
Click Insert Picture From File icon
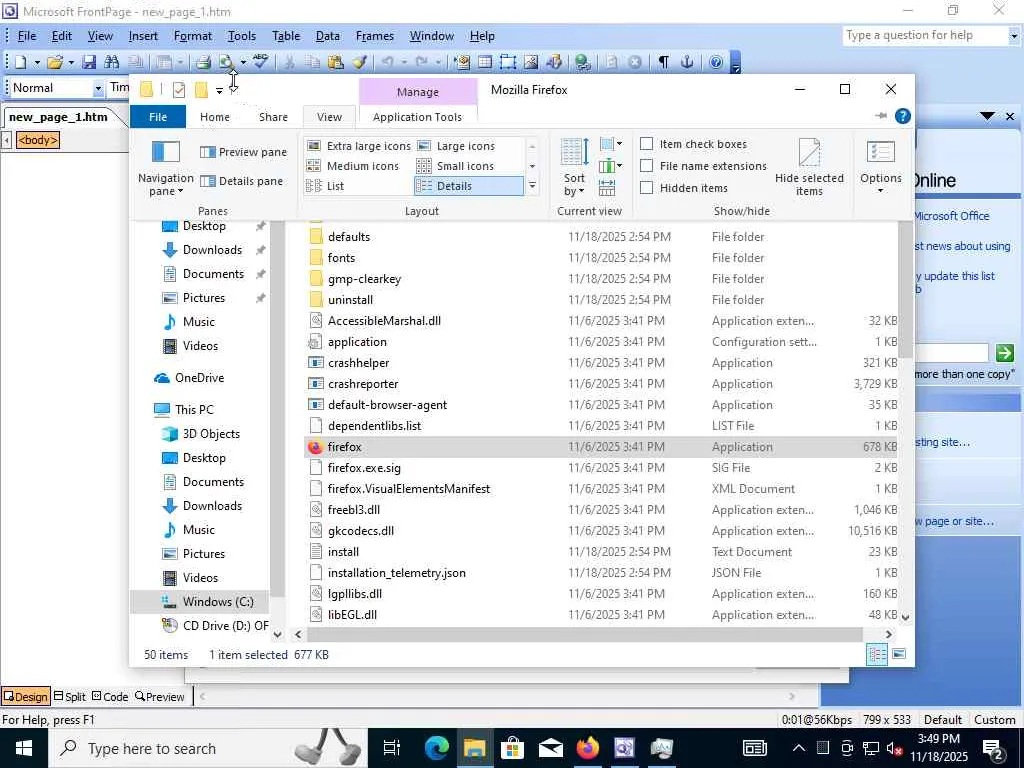pos(531,62)
